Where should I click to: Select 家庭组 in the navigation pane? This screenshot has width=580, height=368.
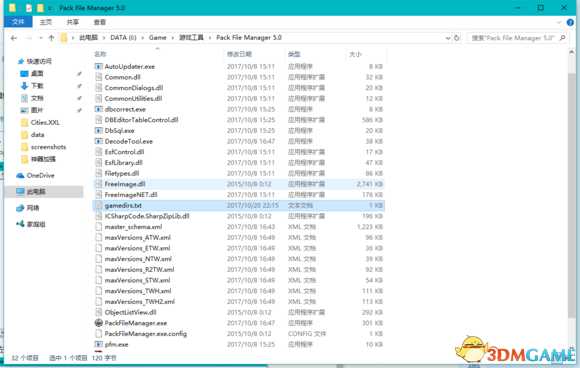tap(36, 224)
